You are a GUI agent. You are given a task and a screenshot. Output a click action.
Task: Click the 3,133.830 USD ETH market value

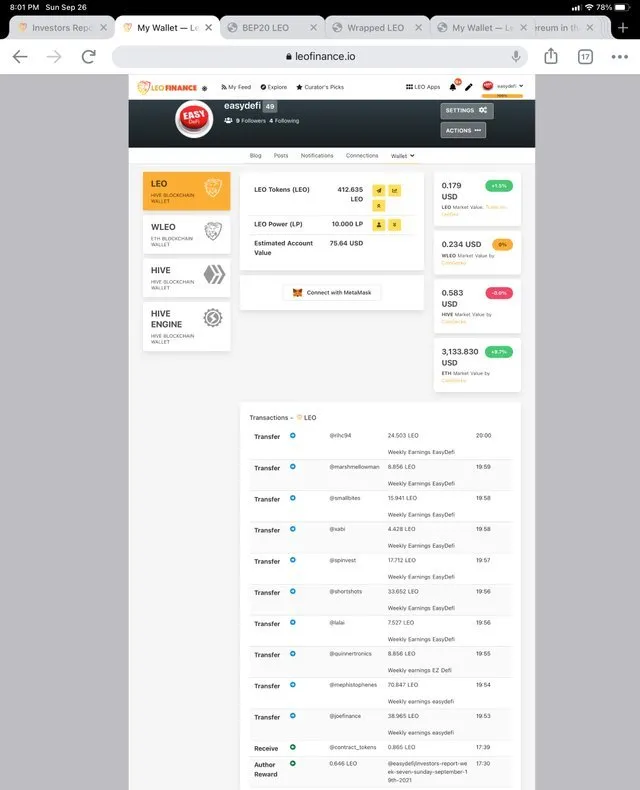(x=460, y=357)
